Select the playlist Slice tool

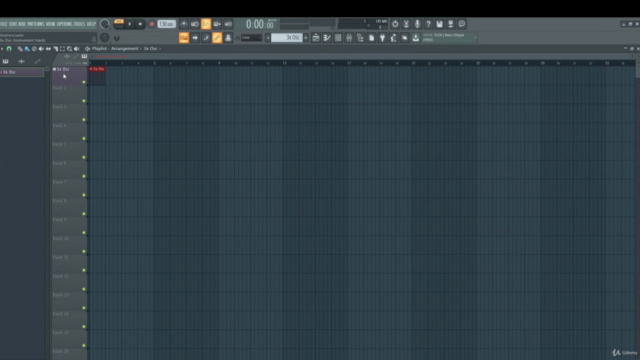[x=56, y=49]
